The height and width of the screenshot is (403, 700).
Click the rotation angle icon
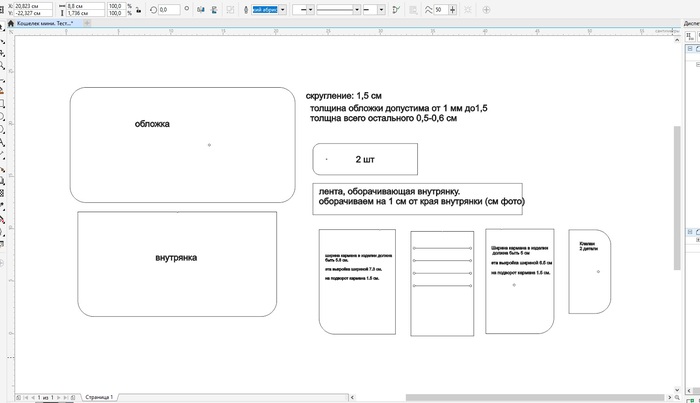pos(154,9)
